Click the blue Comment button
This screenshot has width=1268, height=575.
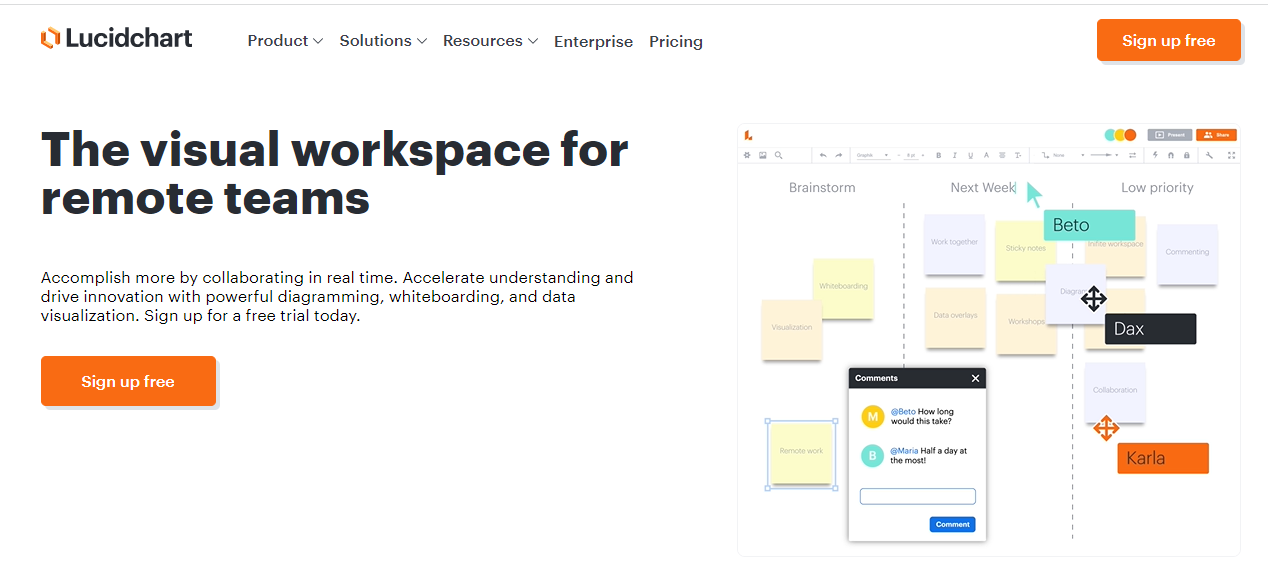pos(952,524)
